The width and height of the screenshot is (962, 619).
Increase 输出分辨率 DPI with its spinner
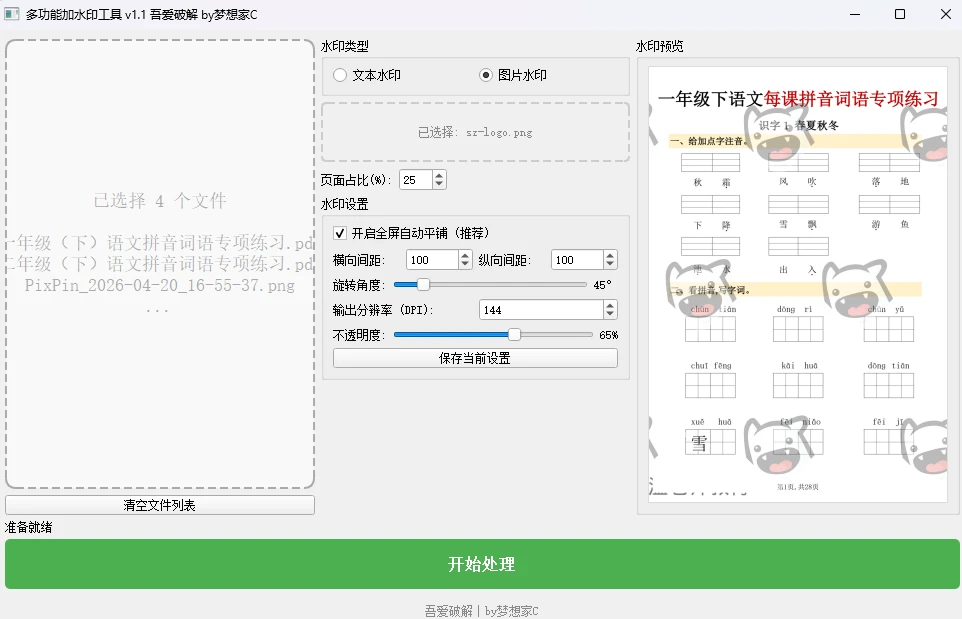coord(608,305)
